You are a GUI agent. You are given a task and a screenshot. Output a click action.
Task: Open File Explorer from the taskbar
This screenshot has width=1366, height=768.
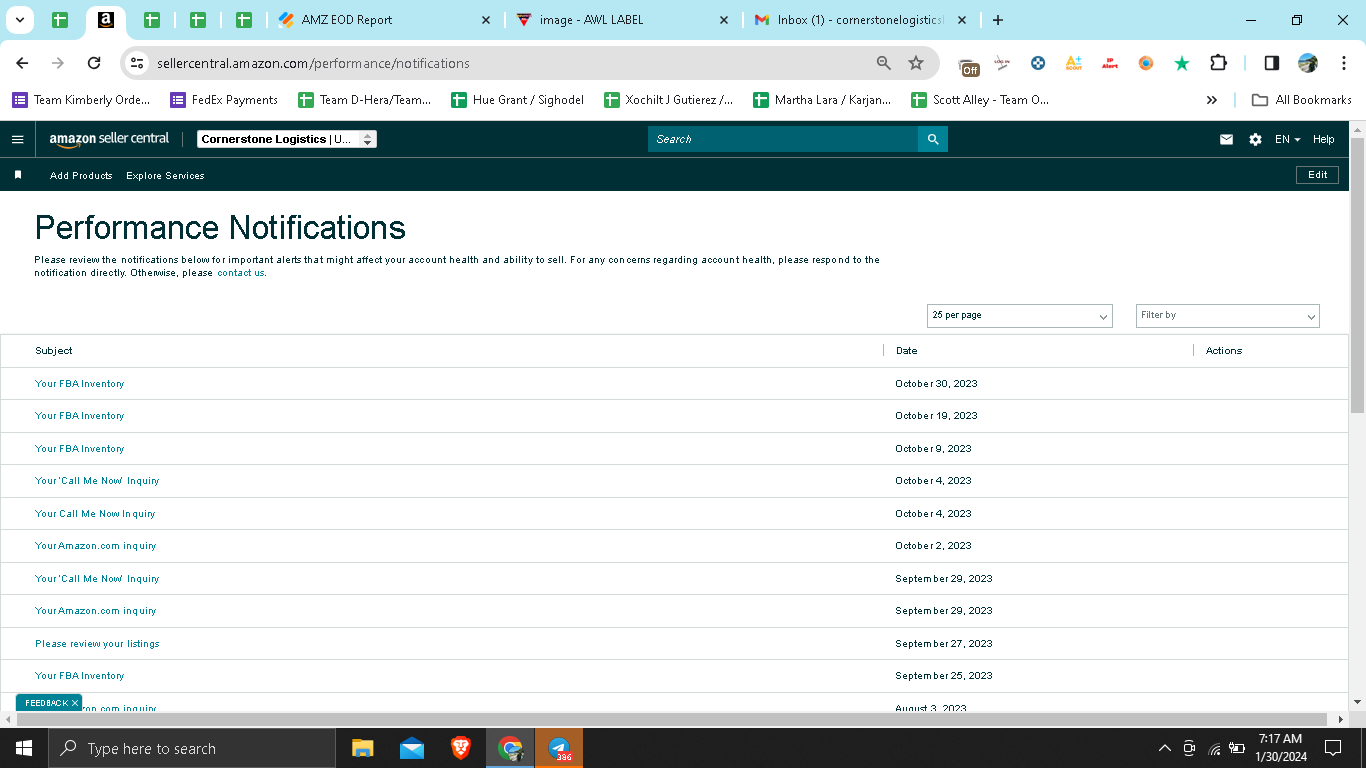point(362,748)
